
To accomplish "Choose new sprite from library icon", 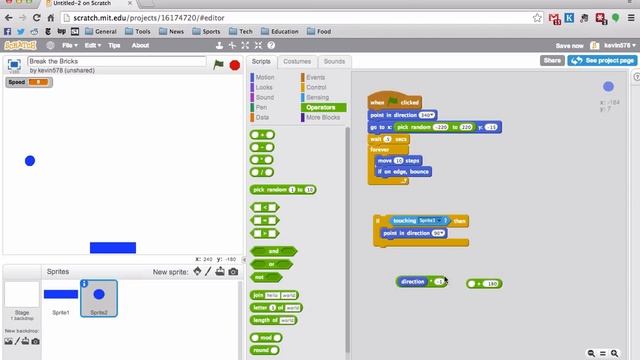I will [197, 271].
